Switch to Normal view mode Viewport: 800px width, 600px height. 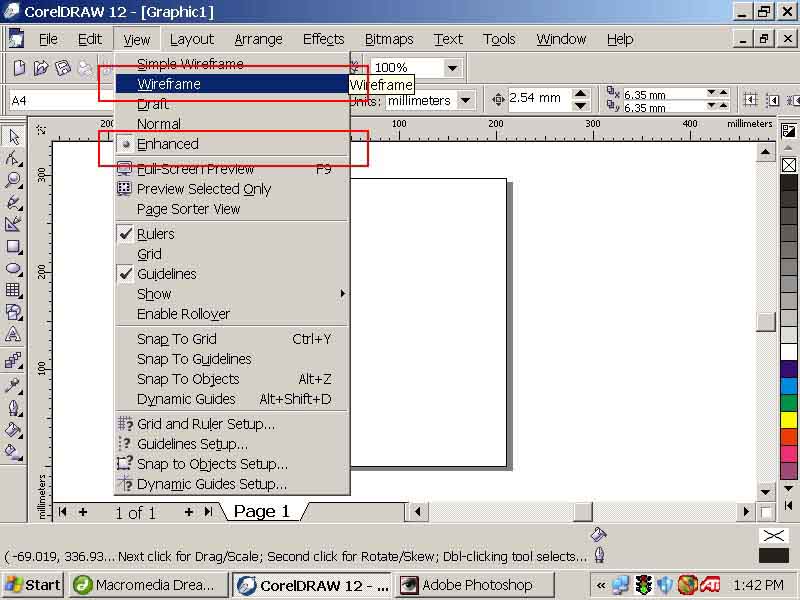point(233,124)
